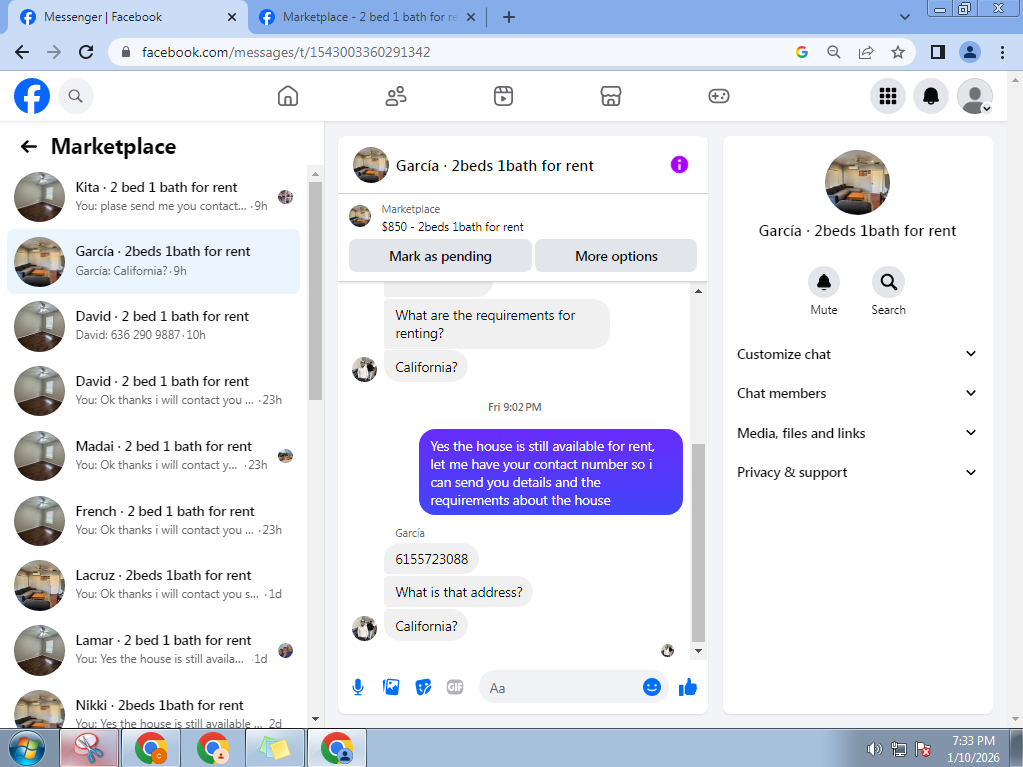Screen dimensions: 1023x767
Task: Attach a photo with the image icon
Action: point(390,687)
